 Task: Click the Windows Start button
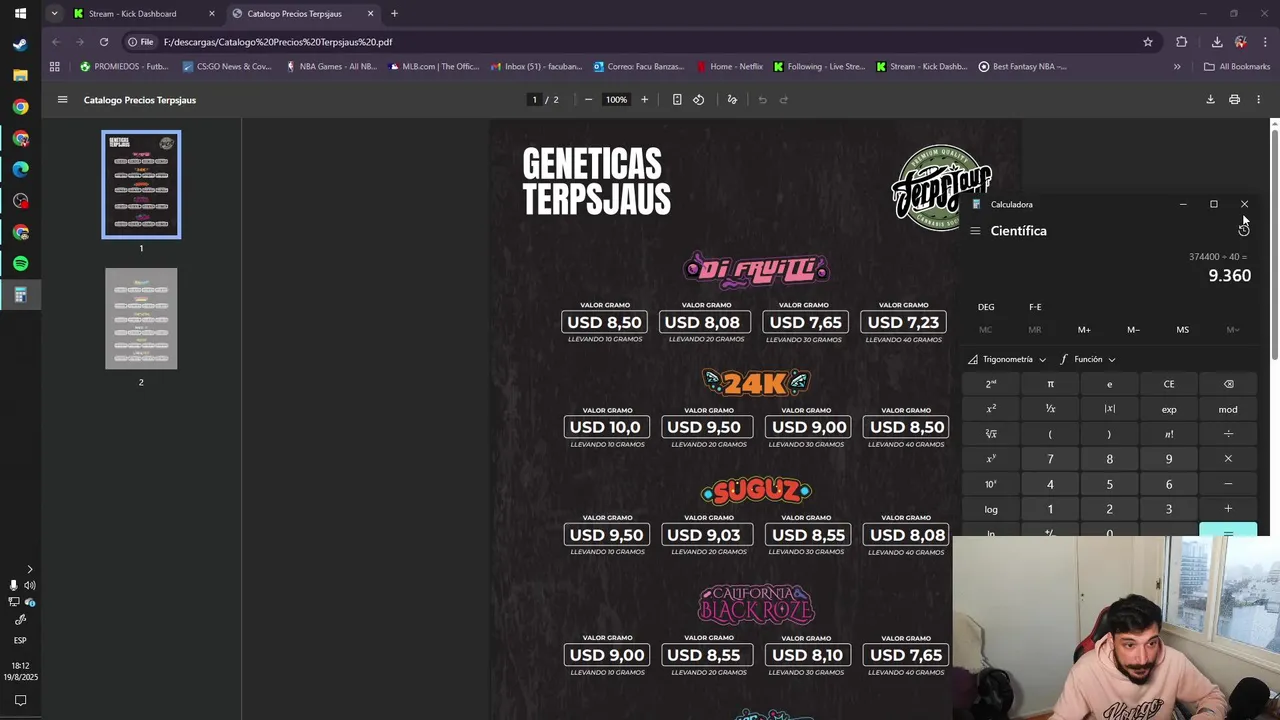[20, 13]
